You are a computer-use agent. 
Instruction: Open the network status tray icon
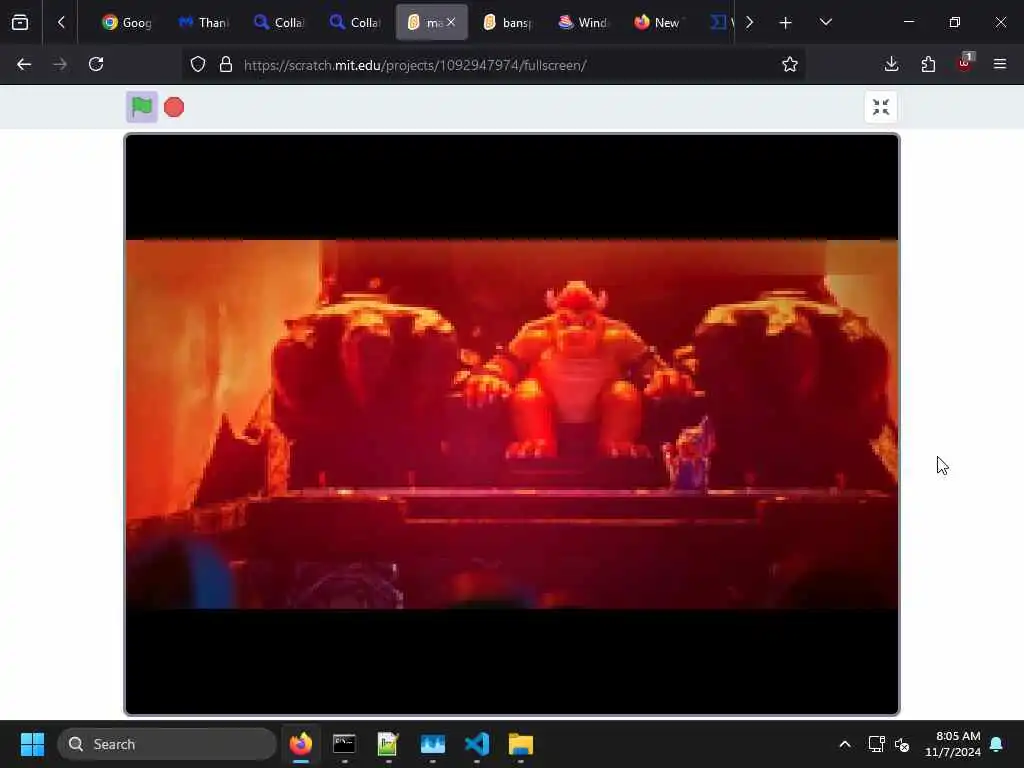(x=876, y=744)
